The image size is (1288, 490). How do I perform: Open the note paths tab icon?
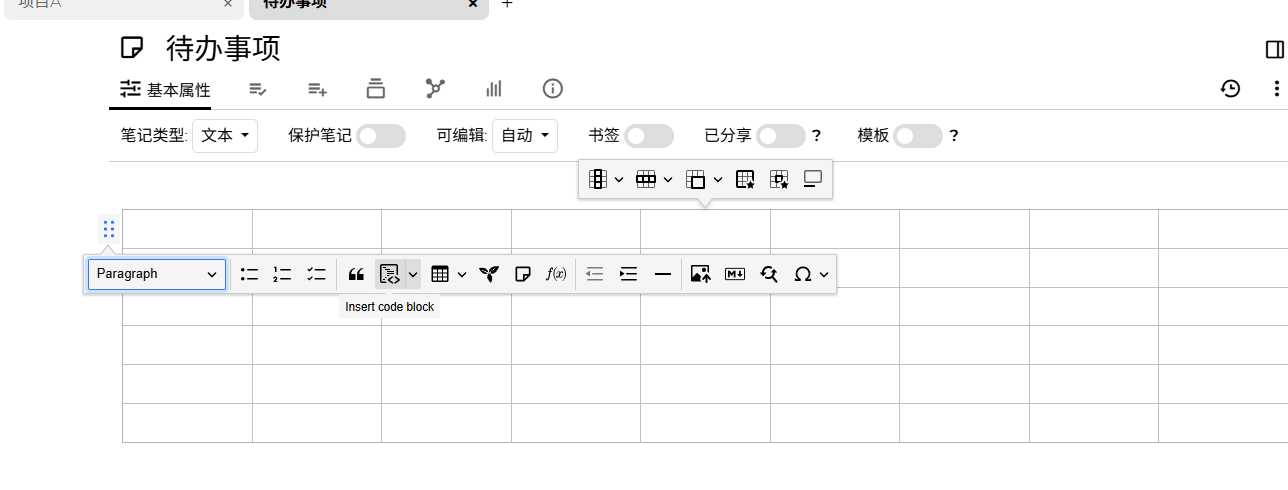coord(376,89)
